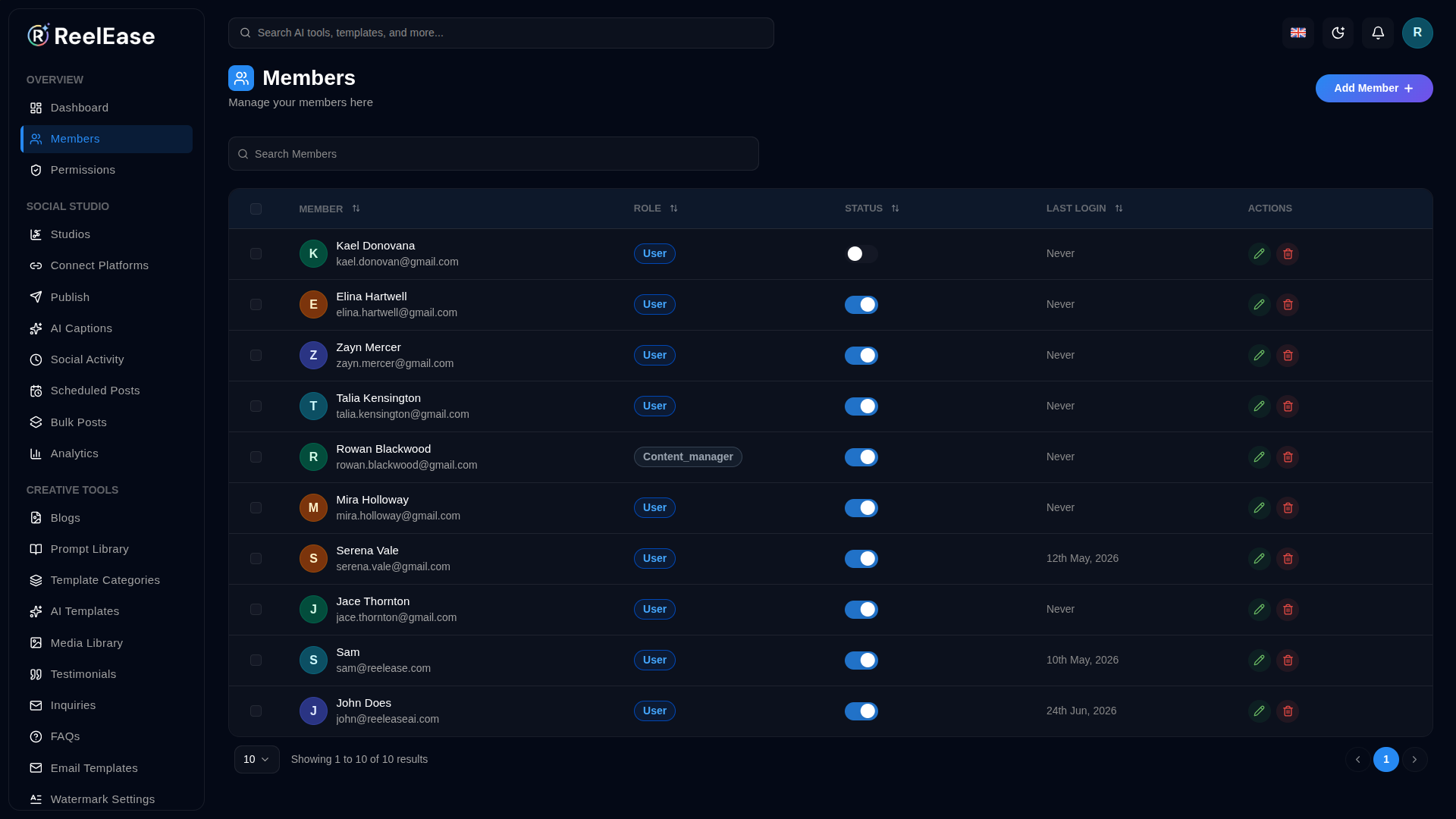The image size is (1456, 819).
Task: Edit Rowan Blackwood's details
Action: point(1259,457)
